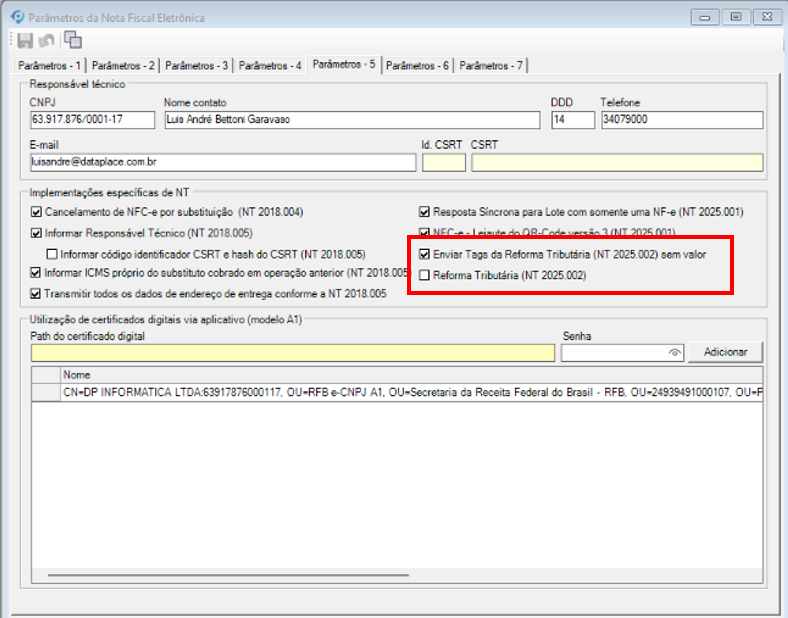Image resolution: width=788 pixels, height=618 pixels.
Task: Open the Parâmetros - 6 tab
Action: 417,66
